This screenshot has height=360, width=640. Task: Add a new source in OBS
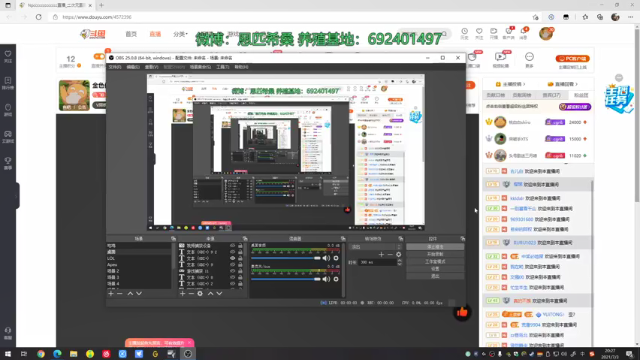pos(182,293)
